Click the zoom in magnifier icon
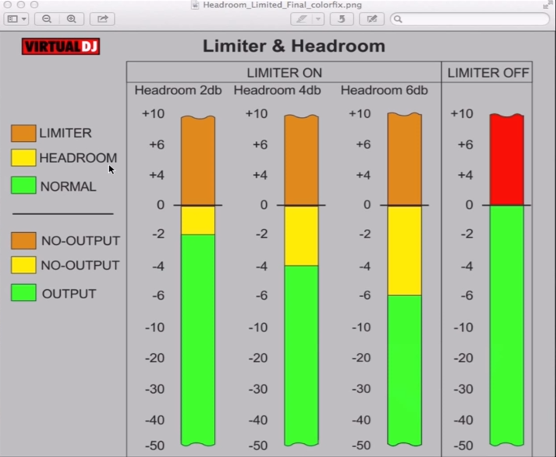The height and width of the screenshot is (457, 556). (71, 19)
